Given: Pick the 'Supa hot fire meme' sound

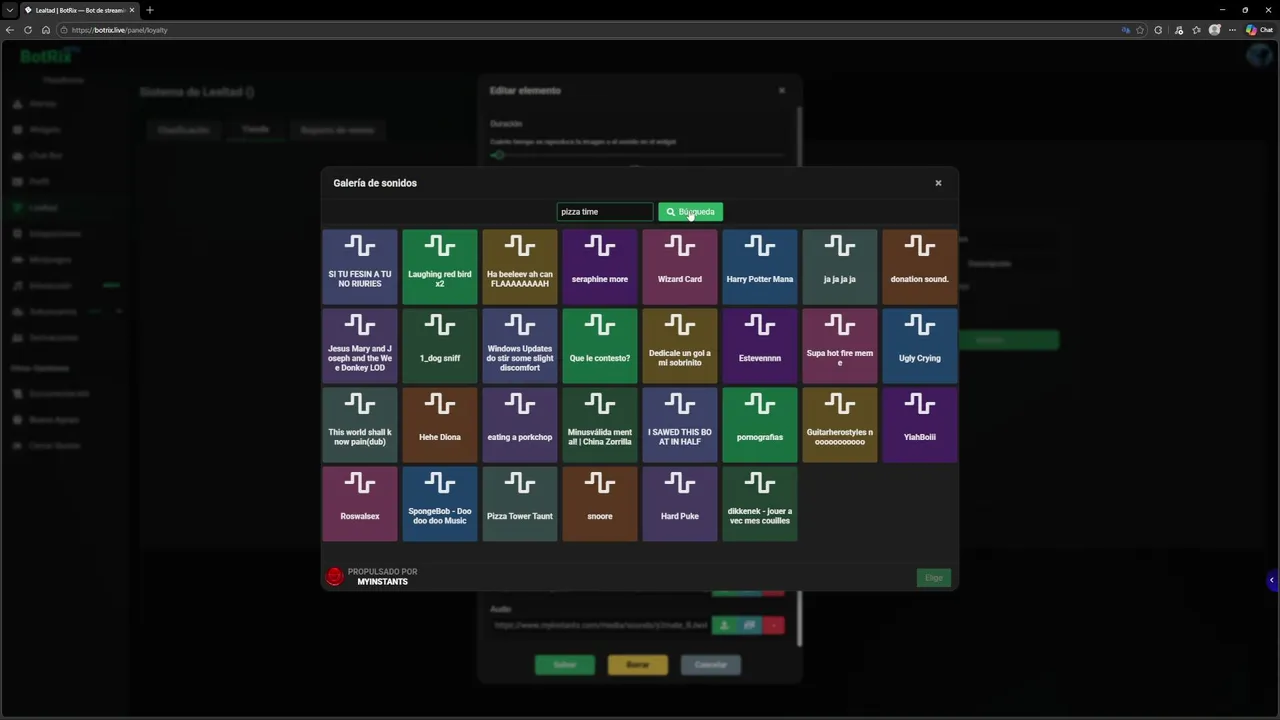Looking at the screenshot, I should [x=840, y=345].
